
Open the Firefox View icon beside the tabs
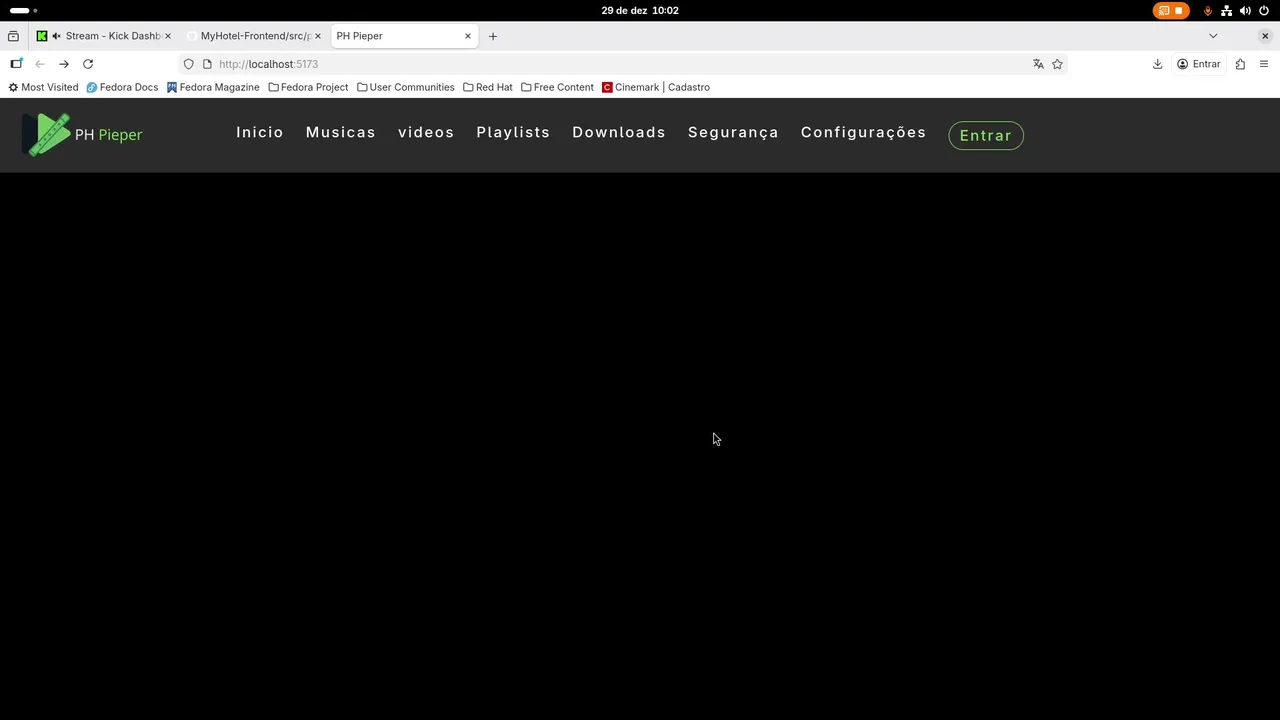13,36
